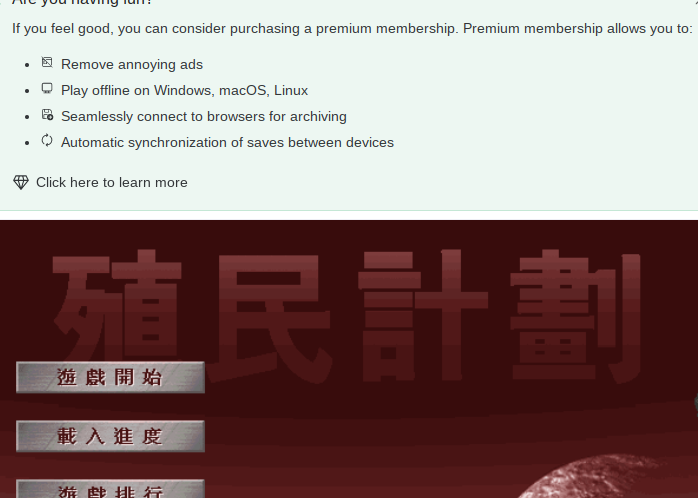Click the 劃 character in game title
Screen dimensions: 698x498
(x=575, y=317)
